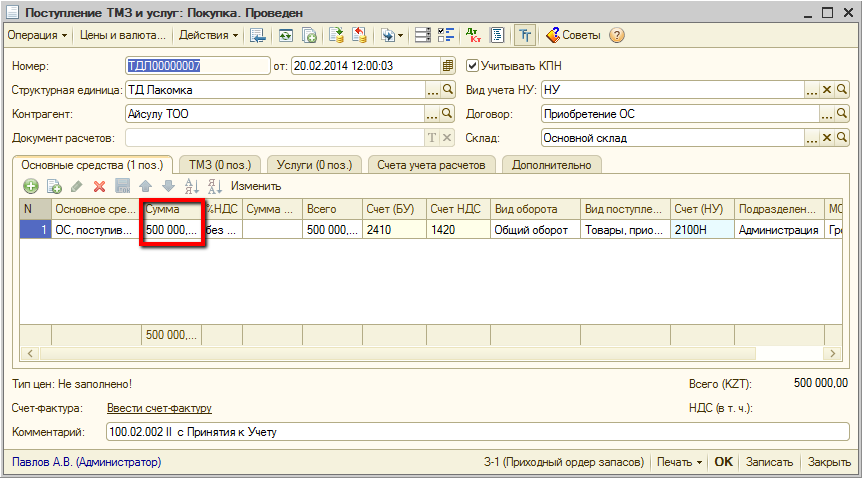Click the green add row icon
This screenshot has width=862, height=478.
(31, 186)
